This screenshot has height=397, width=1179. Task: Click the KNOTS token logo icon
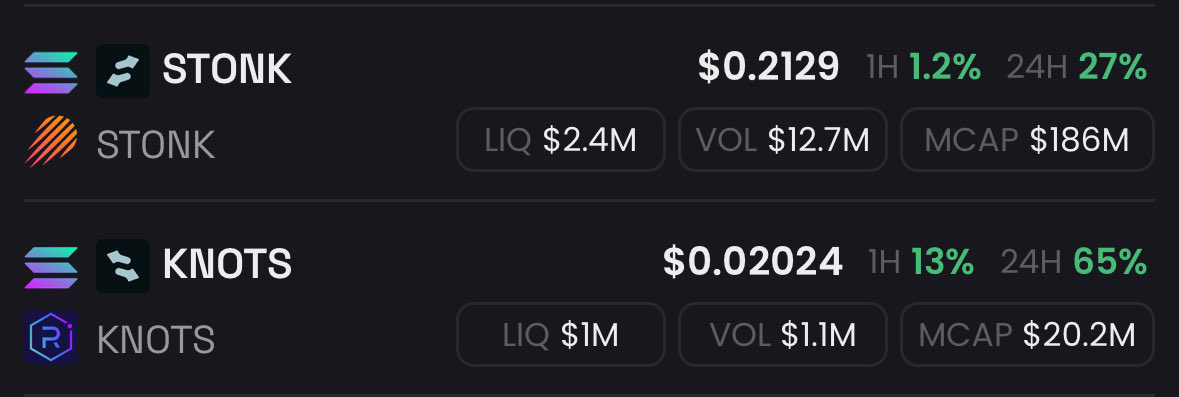click(123, 265)
